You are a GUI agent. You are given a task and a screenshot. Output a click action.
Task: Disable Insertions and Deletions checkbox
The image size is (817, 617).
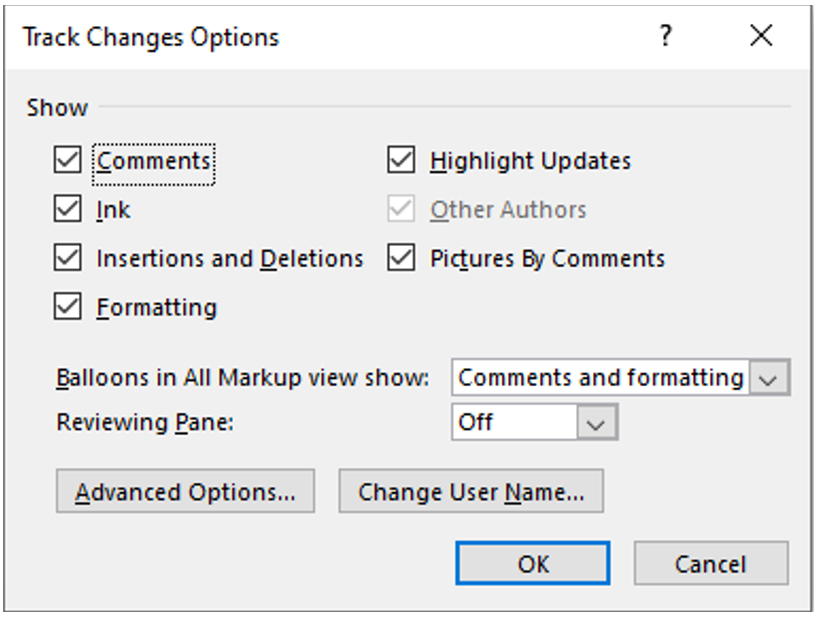[68, 258]
